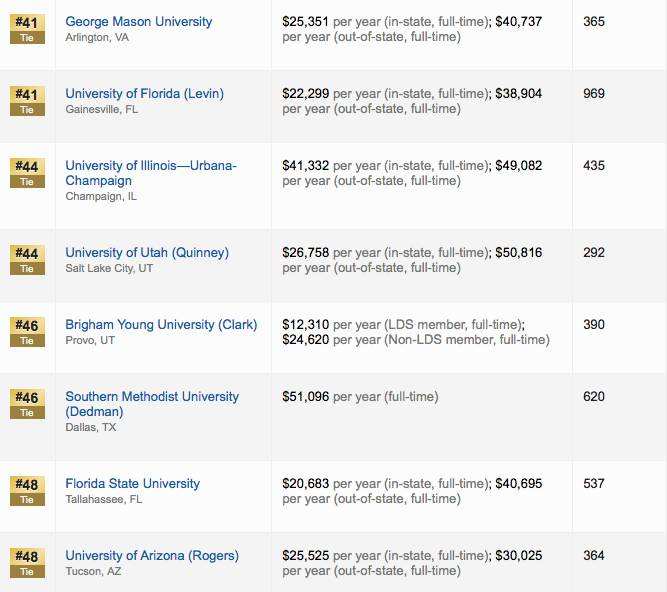Click University of Arizona's #48 Tie badge
This screenshot has height=592, width=667.
(x=27, y=563)
